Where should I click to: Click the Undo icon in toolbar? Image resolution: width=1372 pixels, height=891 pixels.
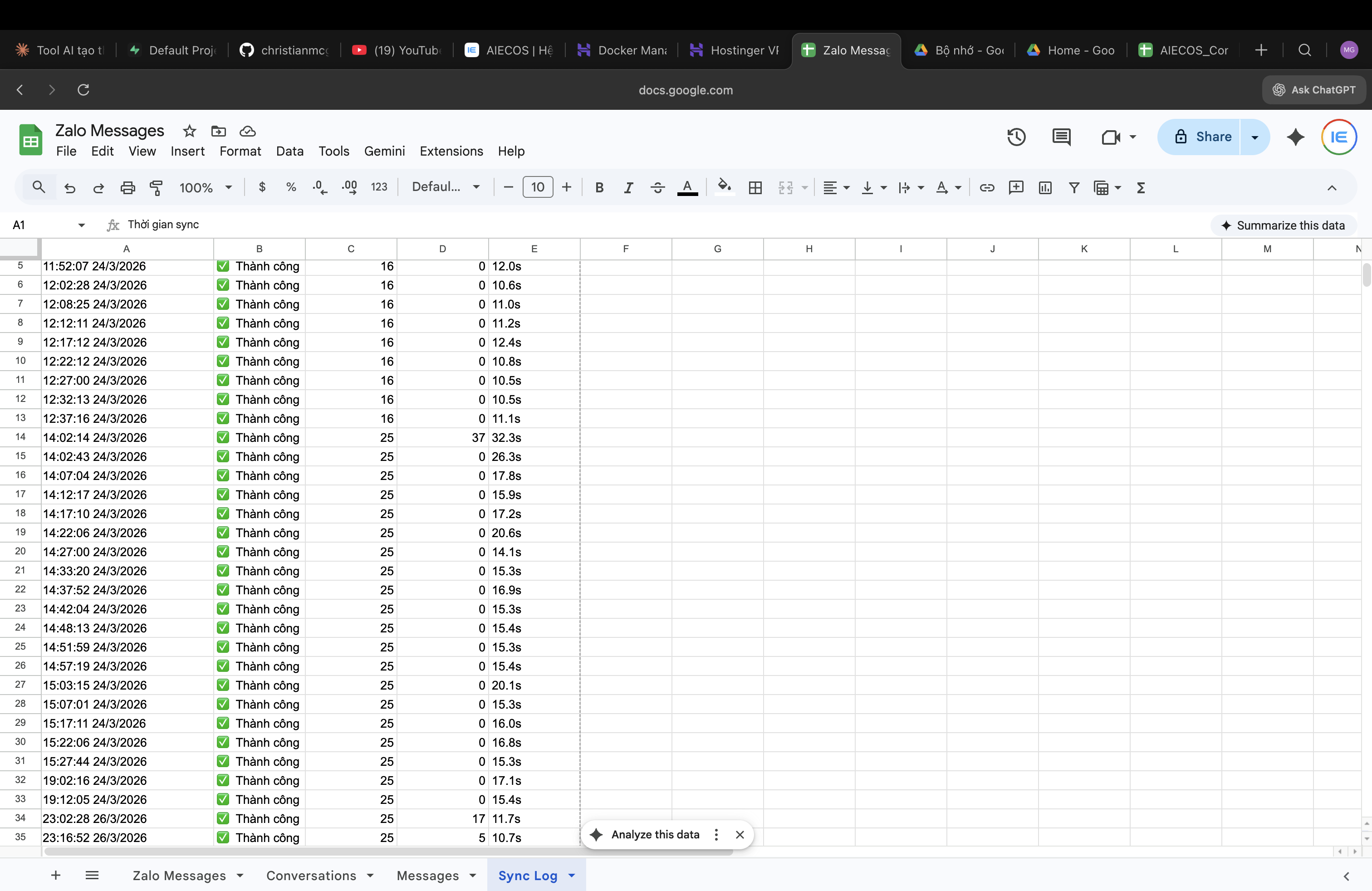(x=70, y=187)
